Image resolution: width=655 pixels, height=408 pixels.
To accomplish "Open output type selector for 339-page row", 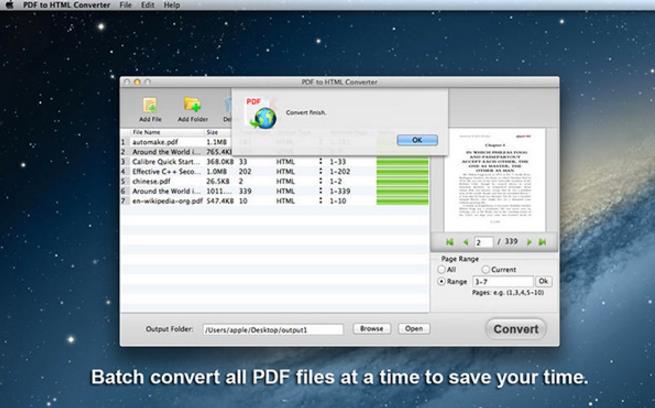I will (320, 191).
